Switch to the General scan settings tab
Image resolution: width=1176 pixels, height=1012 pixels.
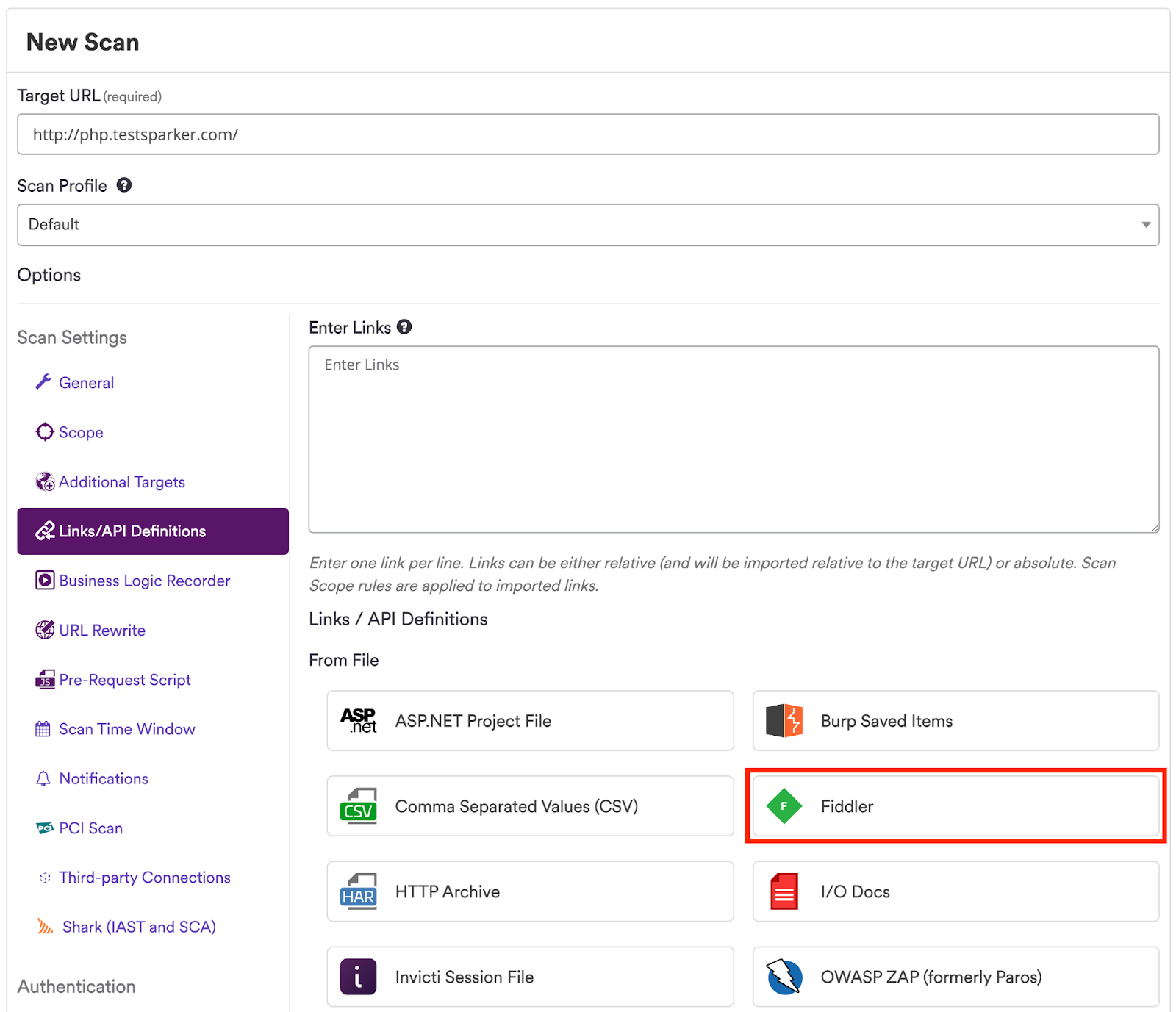86,382
